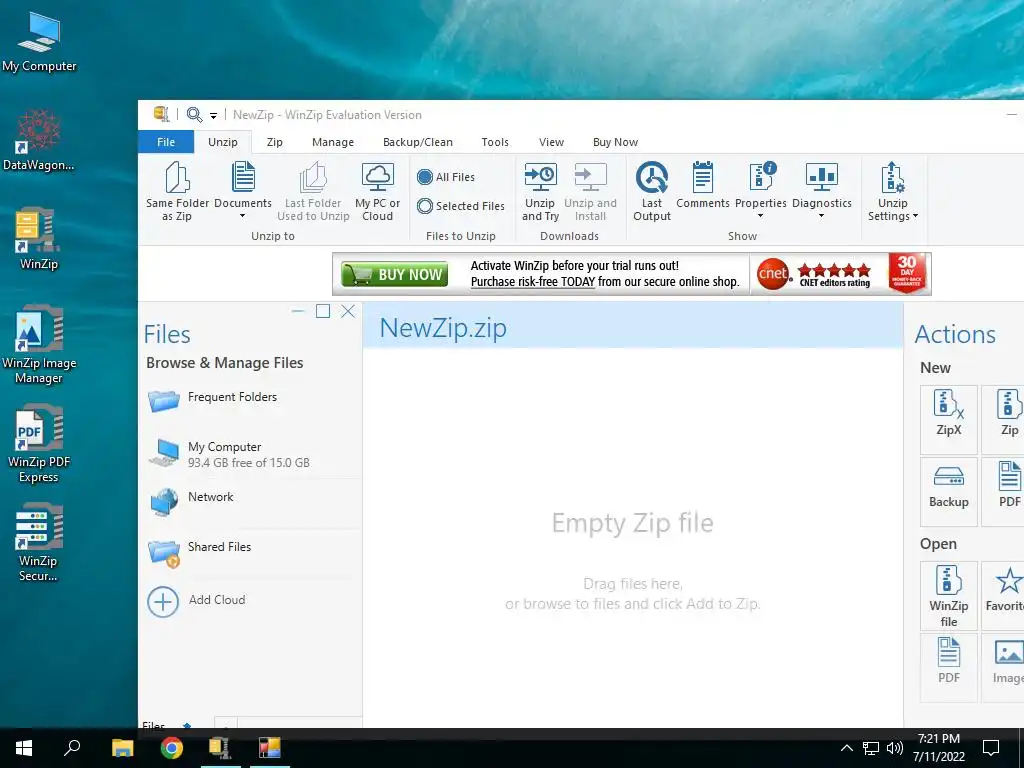
Task: Open the notification center
Action: coord(991,748)
